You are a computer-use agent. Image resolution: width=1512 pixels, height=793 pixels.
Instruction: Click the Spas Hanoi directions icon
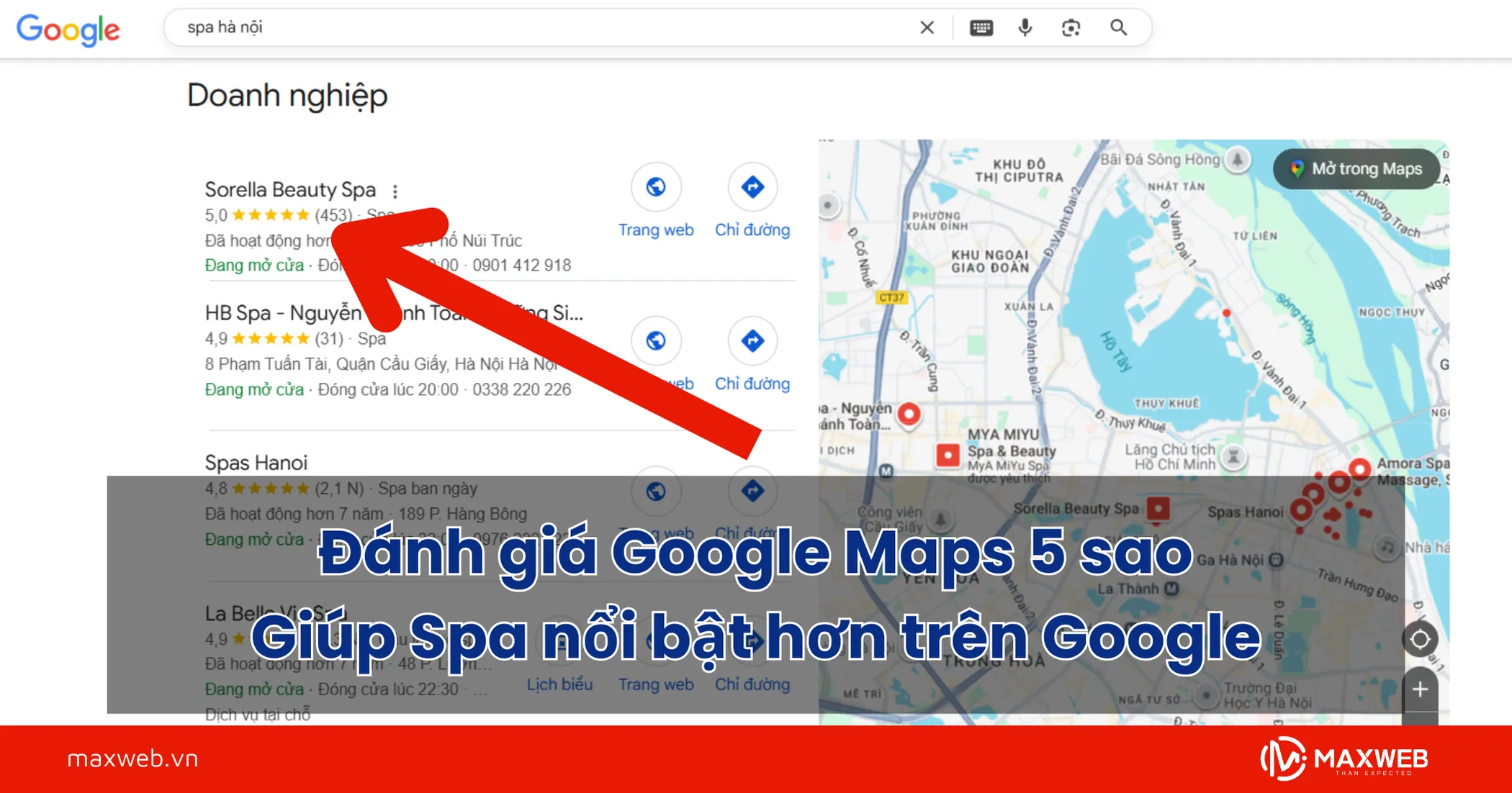pyautogui.click(x=752, y=491)
